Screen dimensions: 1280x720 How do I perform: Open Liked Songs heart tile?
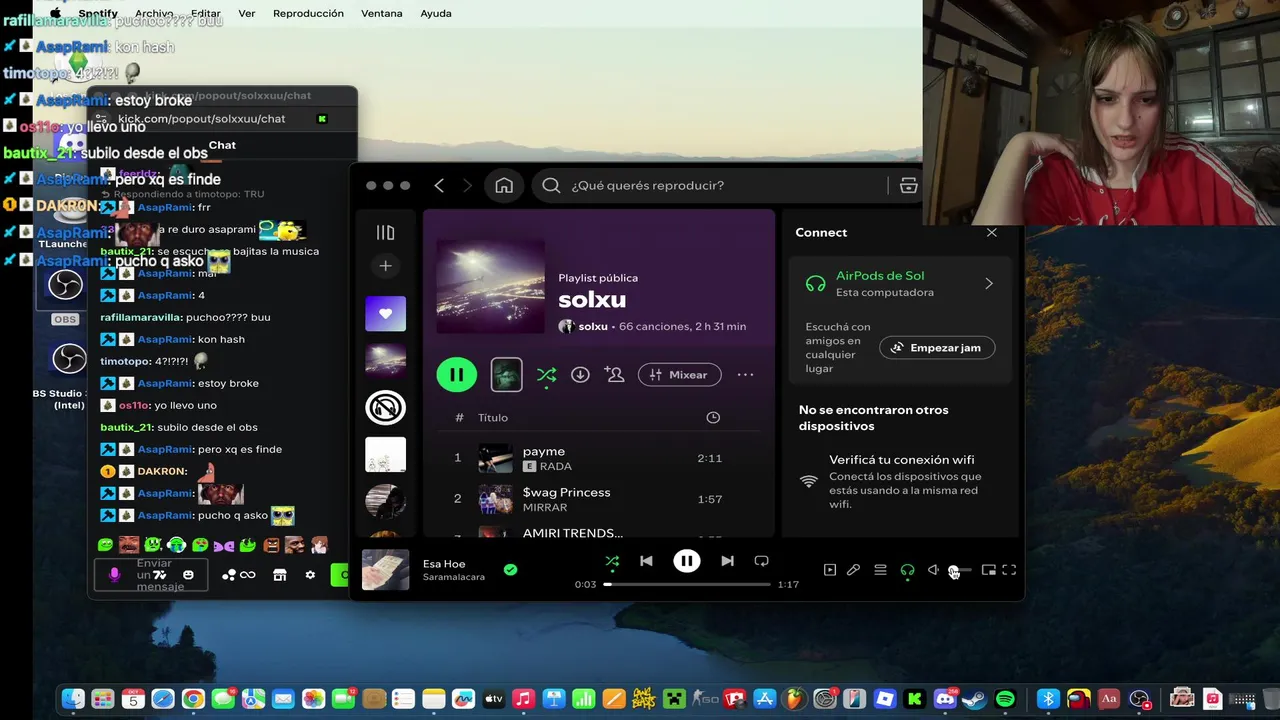(385, 313)
